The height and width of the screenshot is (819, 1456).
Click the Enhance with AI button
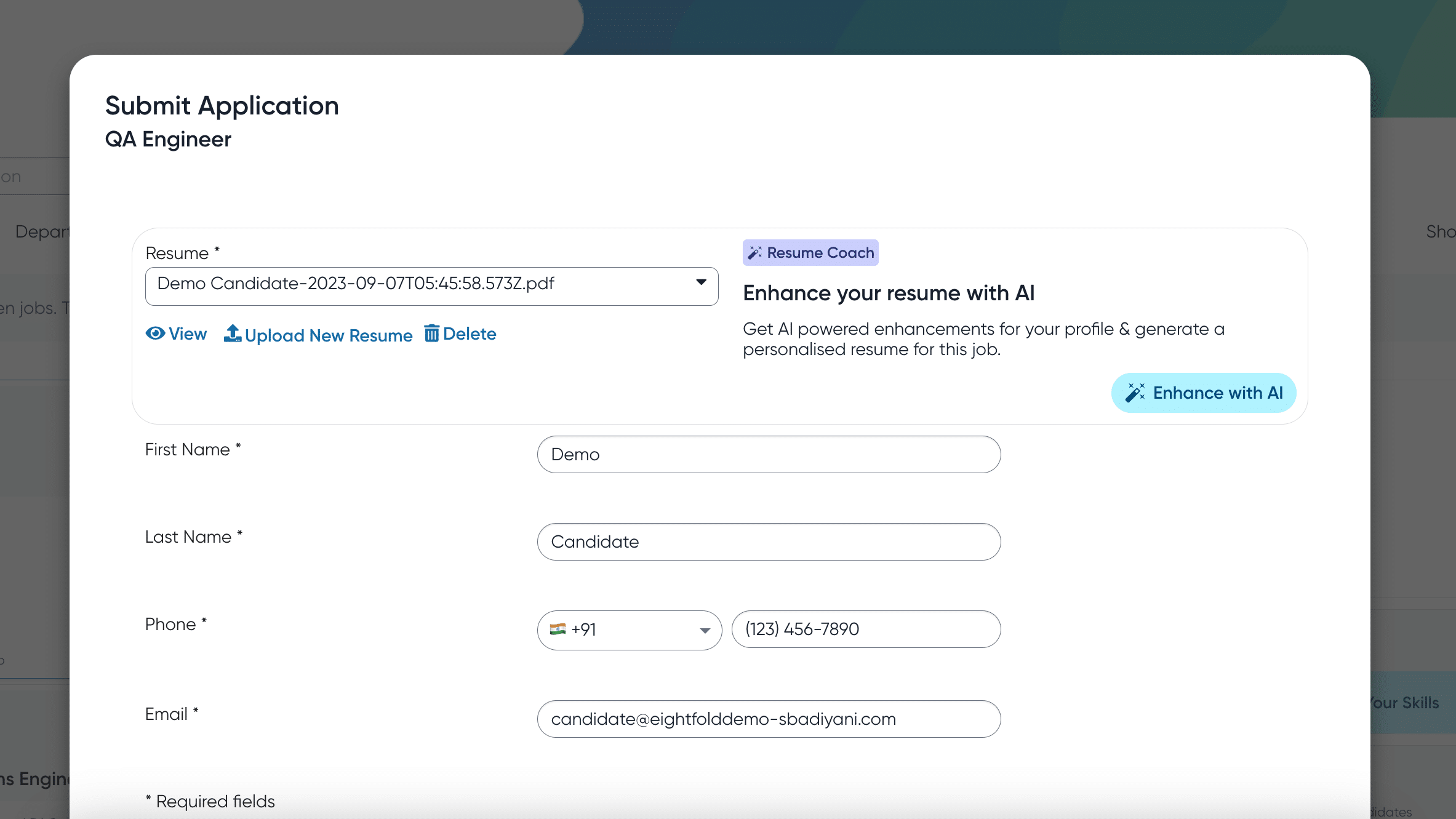(x=1204, y=393)
